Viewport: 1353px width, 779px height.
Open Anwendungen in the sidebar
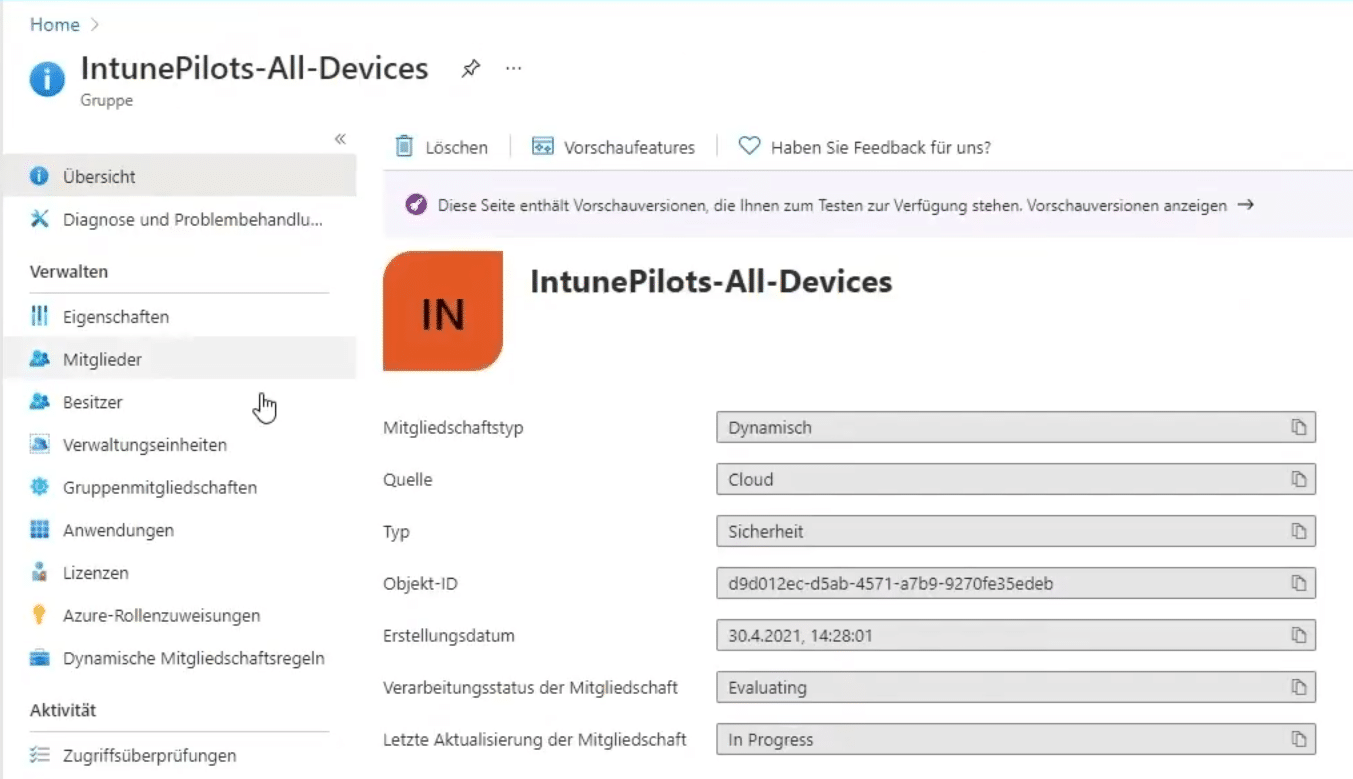(178, 530)
